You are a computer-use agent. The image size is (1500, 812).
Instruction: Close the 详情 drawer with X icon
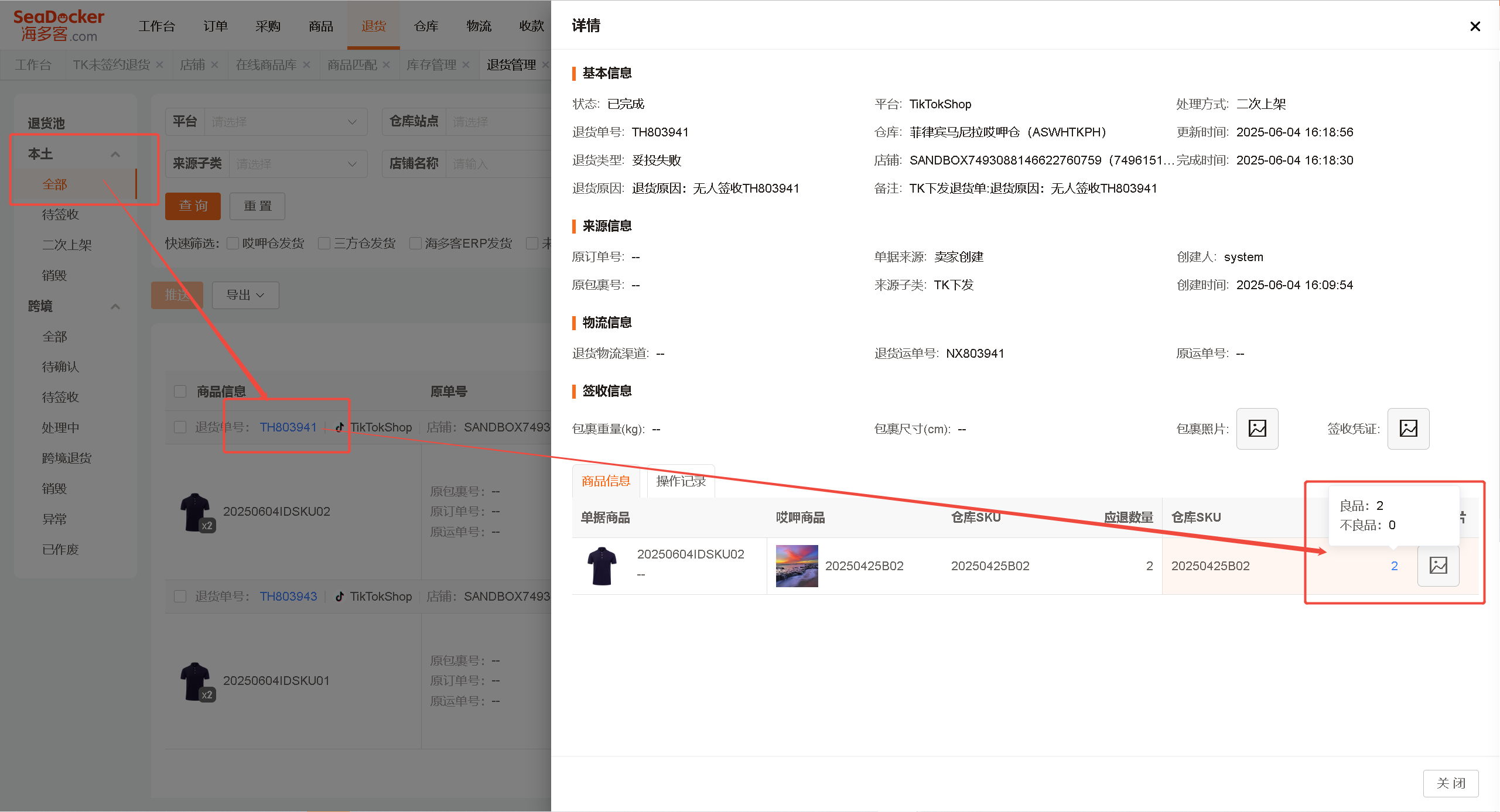(x=1475, y=26)
